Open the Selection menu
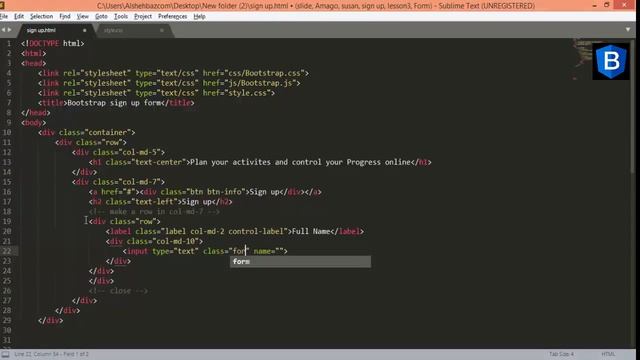This screenshot has width=640, height=360. pyautogui.click(x=41, y=16)
